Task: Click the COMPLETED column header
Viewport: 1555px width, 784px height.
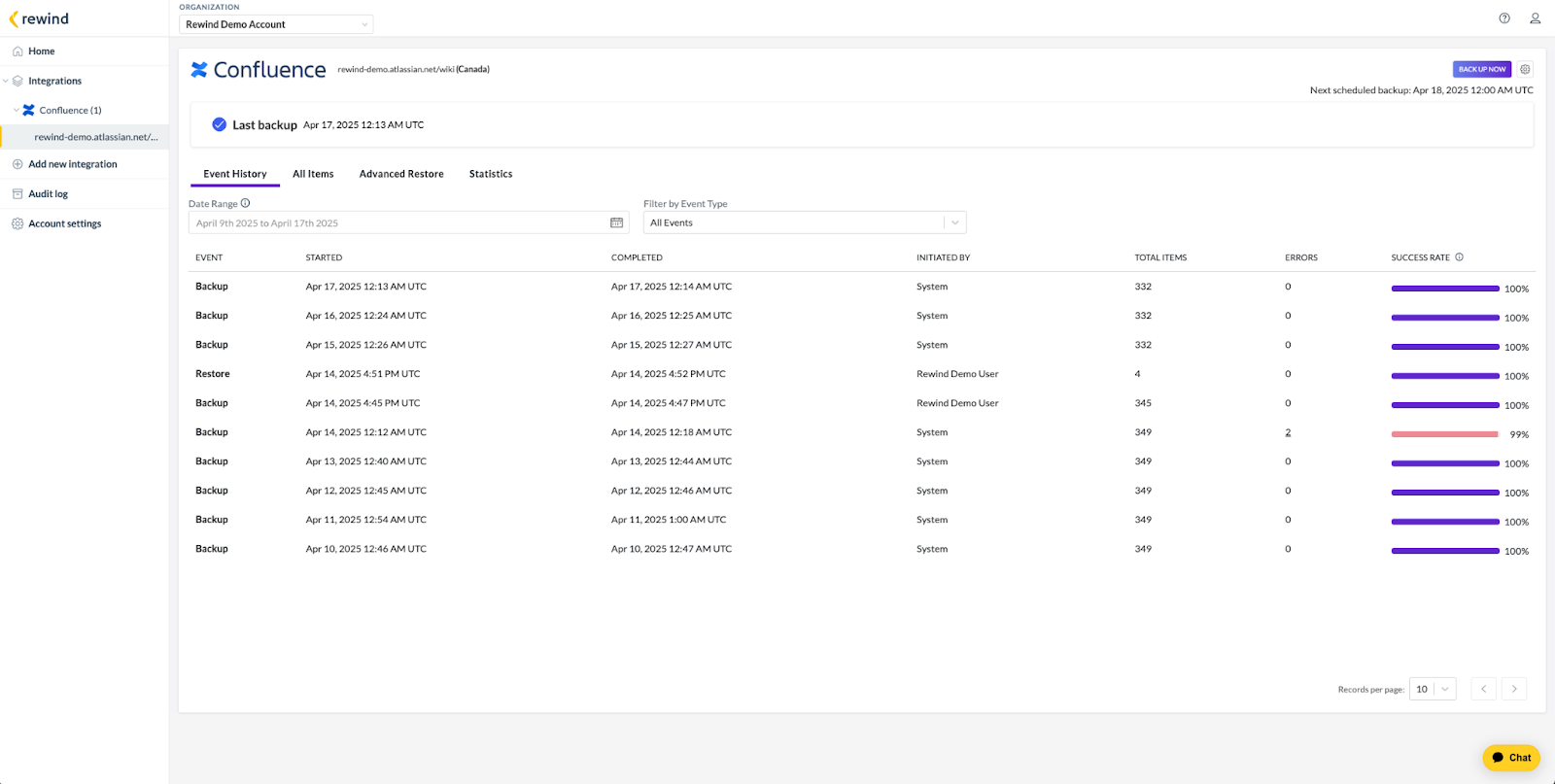Action: (x=637, y=257)
